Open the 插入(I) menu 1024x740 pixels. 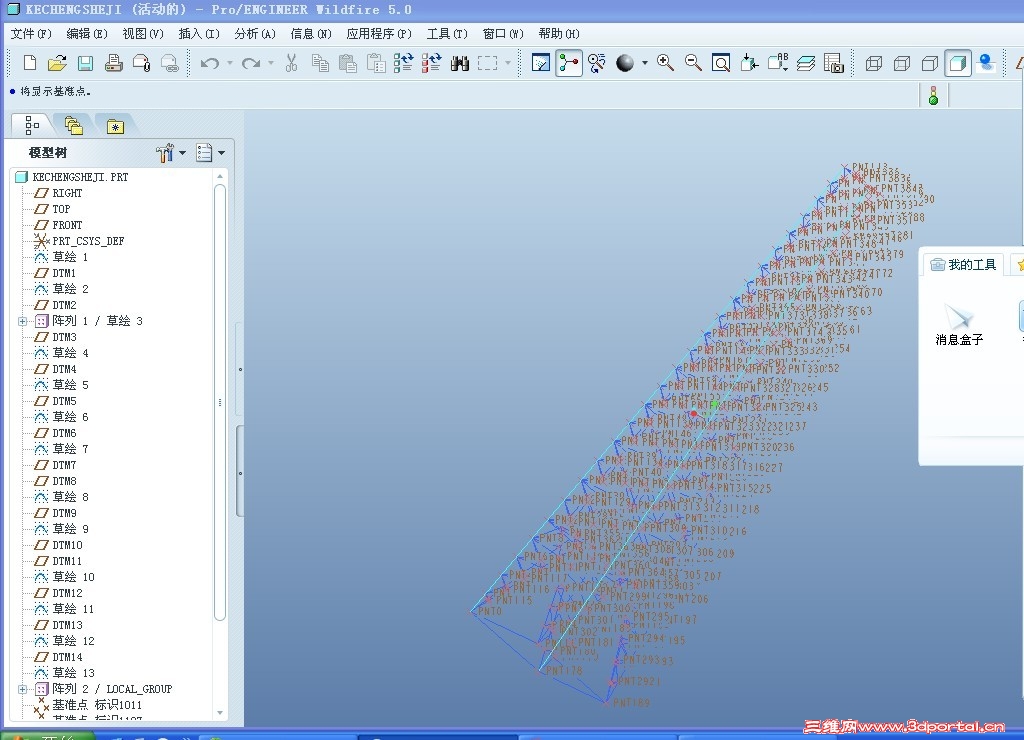pyautogui.click(x=199, y=34)
